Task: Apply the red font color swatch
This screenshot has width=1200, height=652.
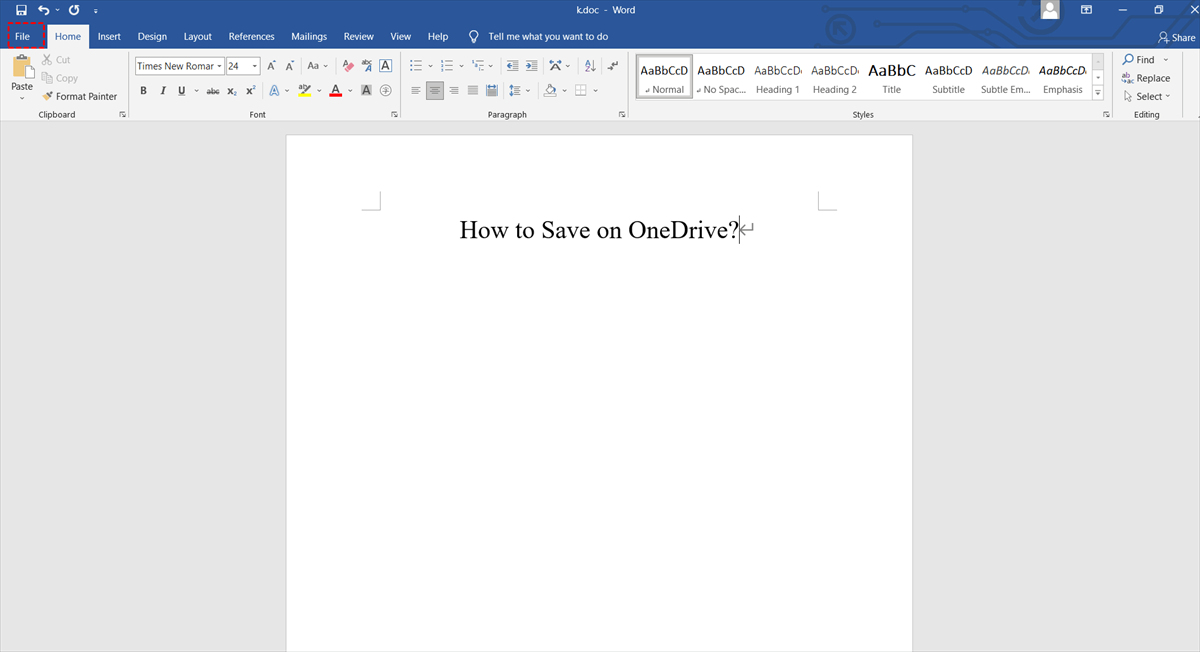Action: (x=335, y=91)
